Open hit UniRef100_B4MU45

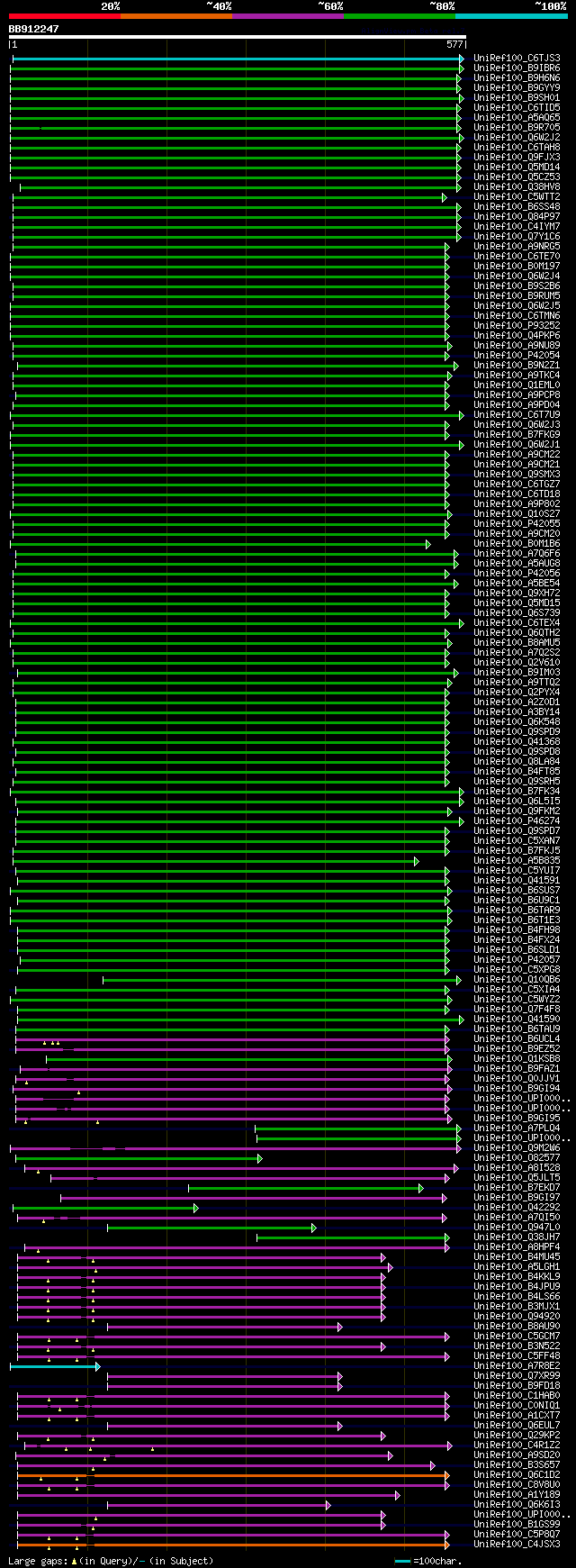tap(517, 1257)
